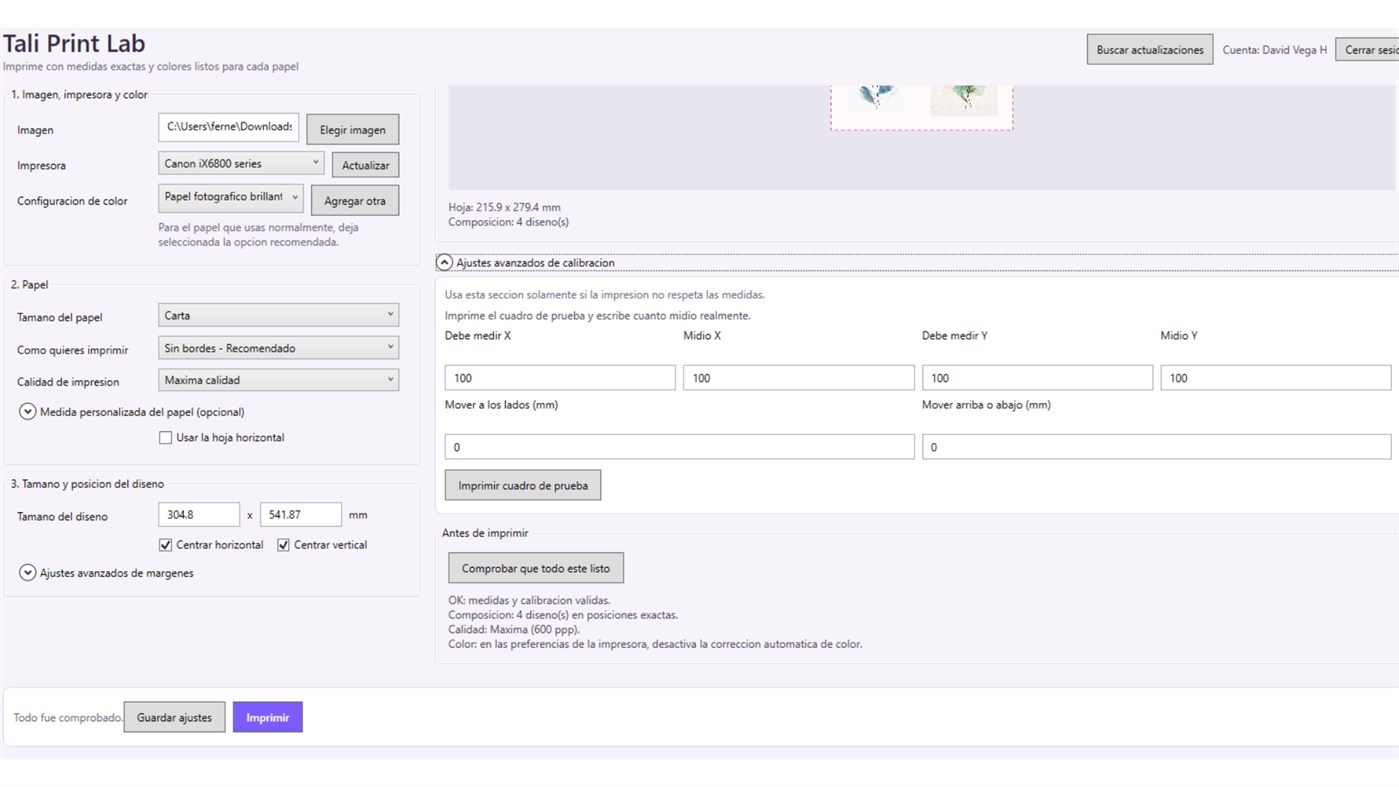Click the Imagen file path field
The width and height of the screenshot is (1399, 787).
(x=229, y=127)
